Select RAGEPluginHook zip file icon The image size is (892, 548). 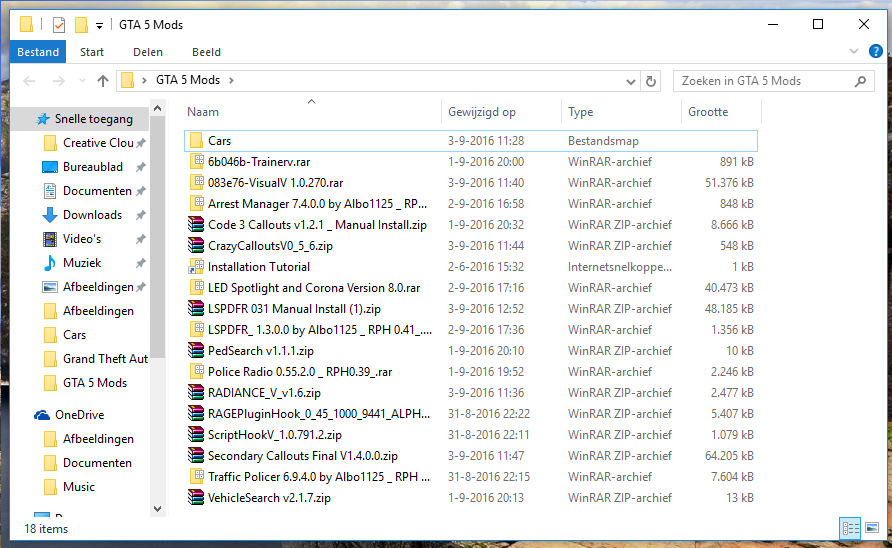point(196,414)
